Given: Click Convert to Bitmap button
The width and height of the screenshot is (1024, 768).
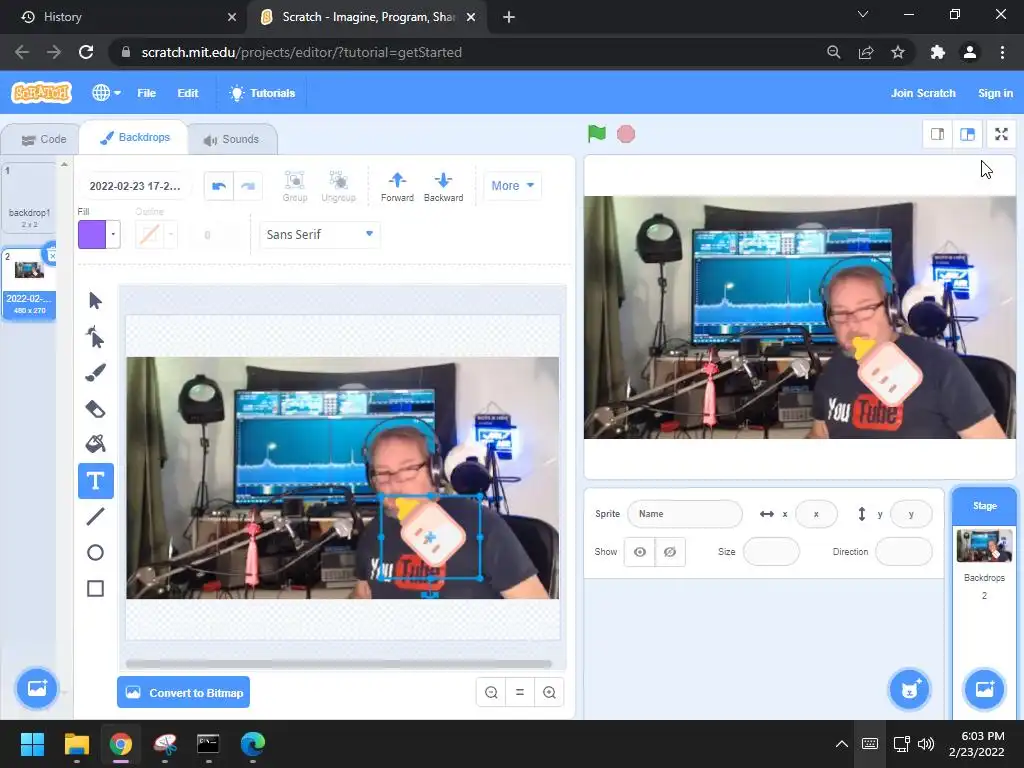Looking at the screenshot, I should pyautogui.click(x=184, y=692).
